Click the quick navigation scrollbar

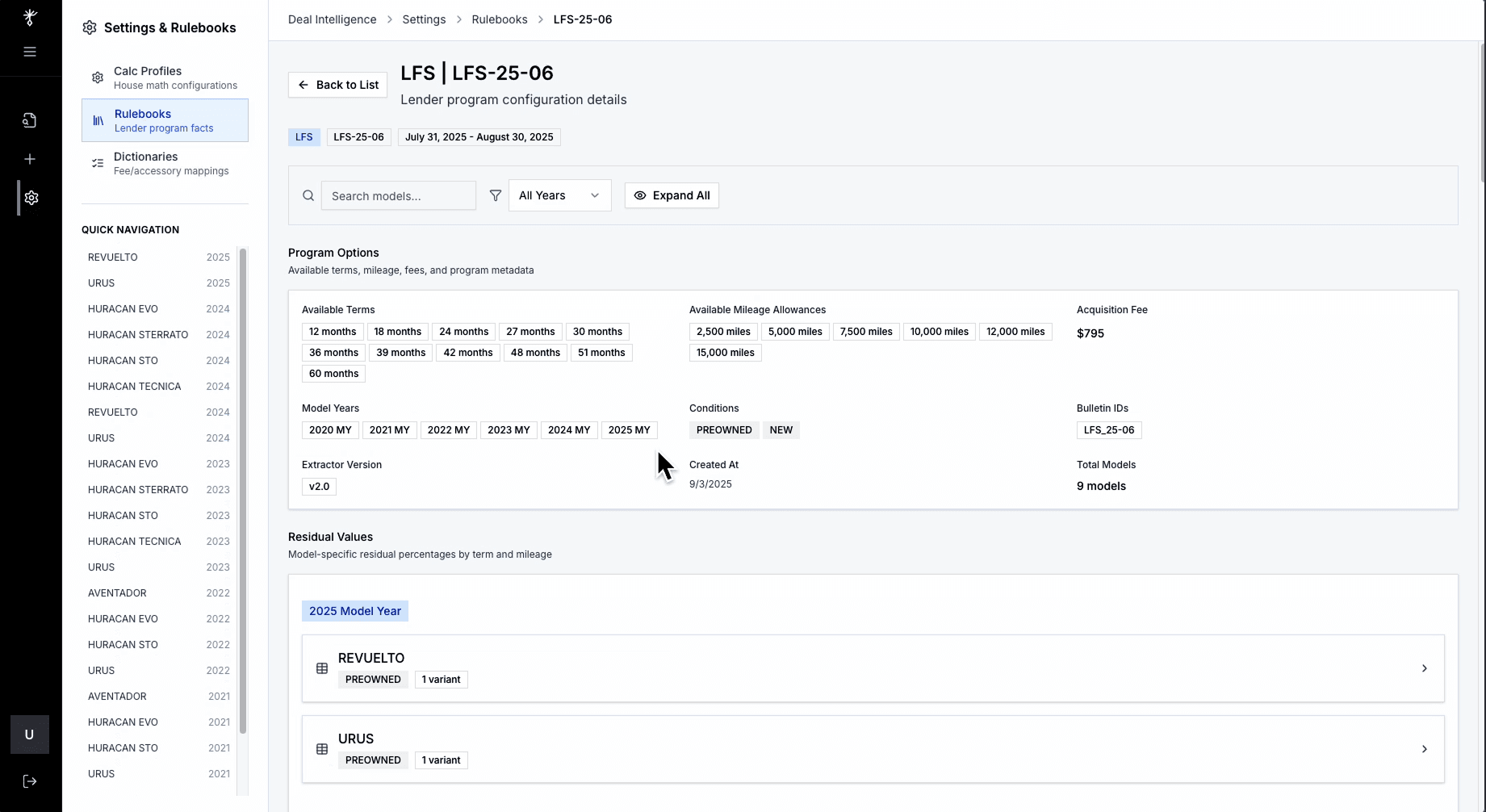[243, 491]
